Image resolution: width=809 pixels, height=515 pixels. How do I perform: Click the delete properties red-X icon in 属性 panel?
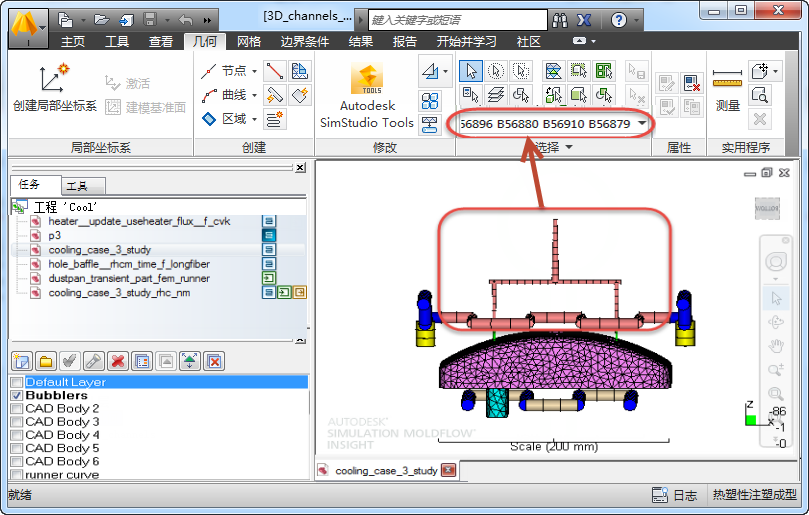[691, 83]
